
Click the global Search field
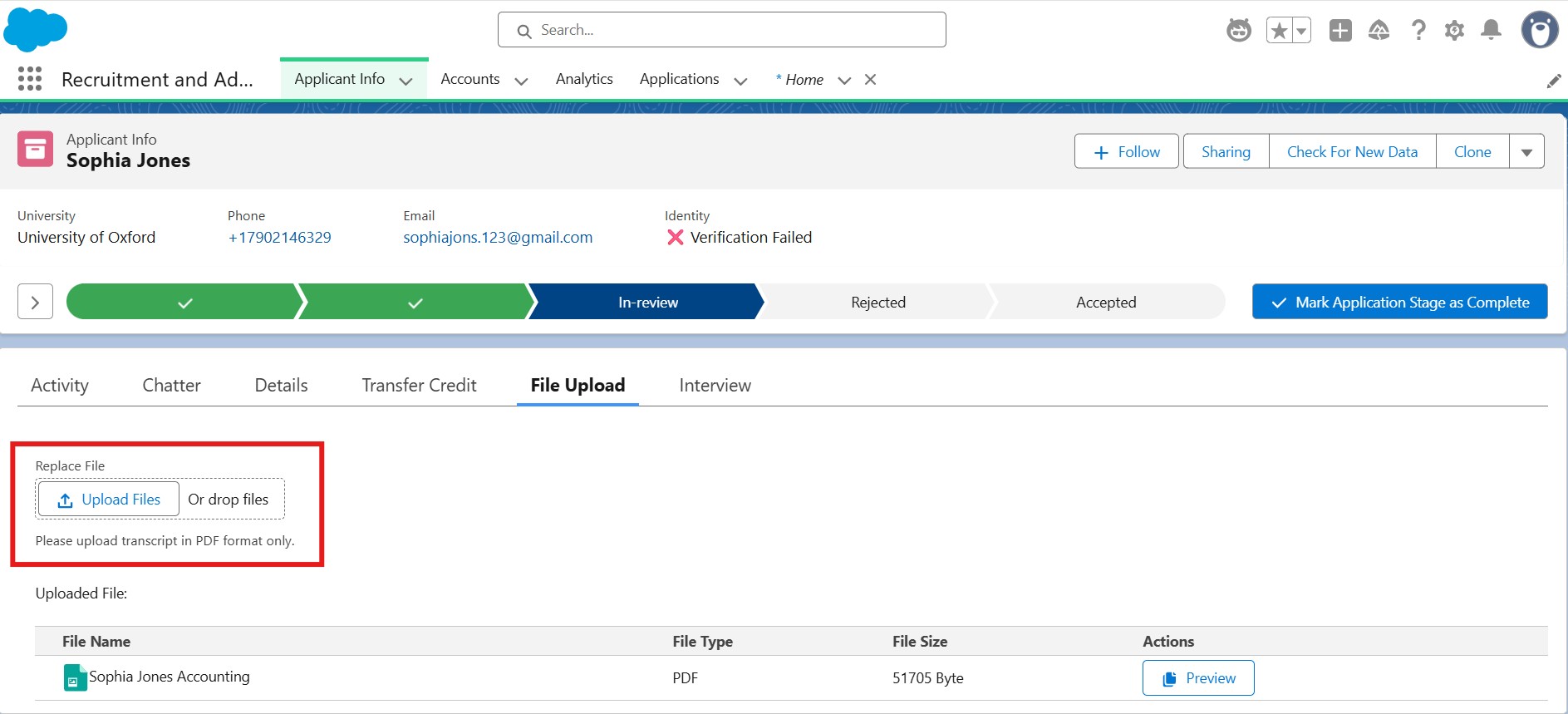(x=721, y=30)
